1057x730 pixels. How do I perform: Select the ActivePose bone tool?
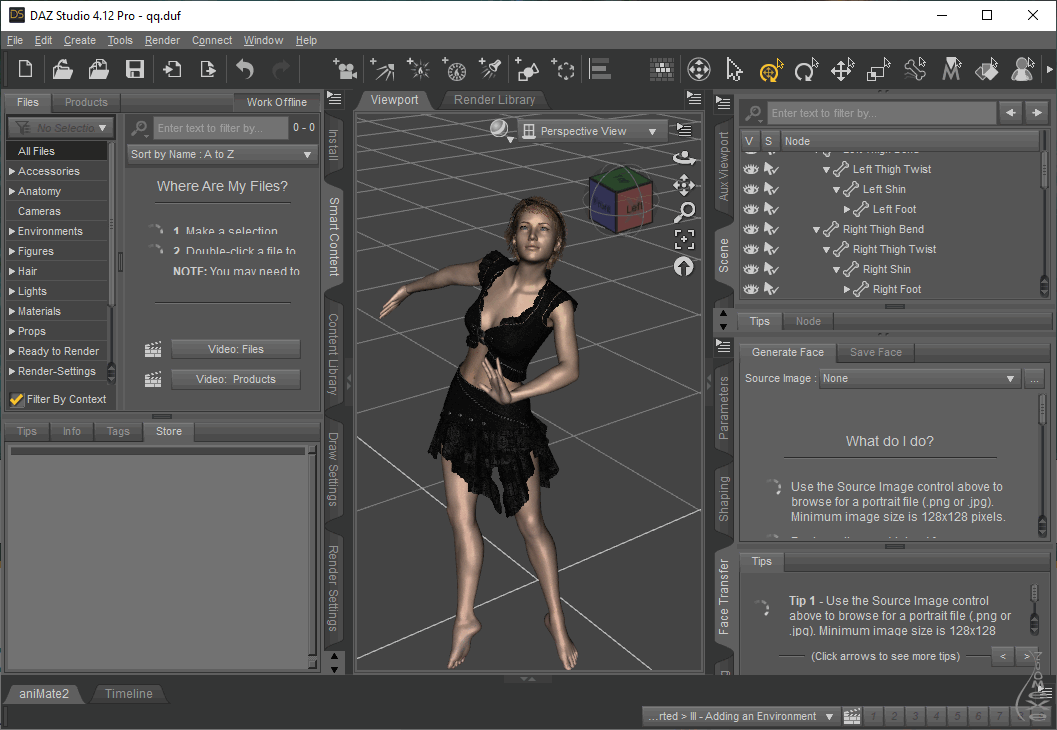point(915,69)
